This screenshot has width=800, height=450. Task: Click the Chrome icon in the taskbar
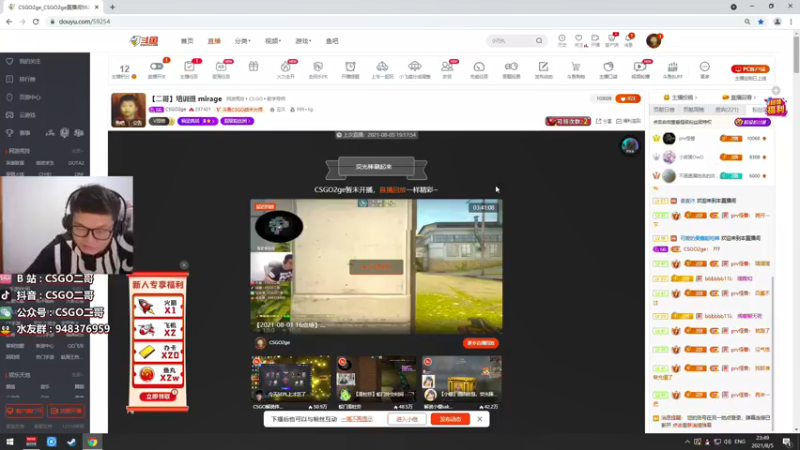pyautogui.click(x=92, y=442)
